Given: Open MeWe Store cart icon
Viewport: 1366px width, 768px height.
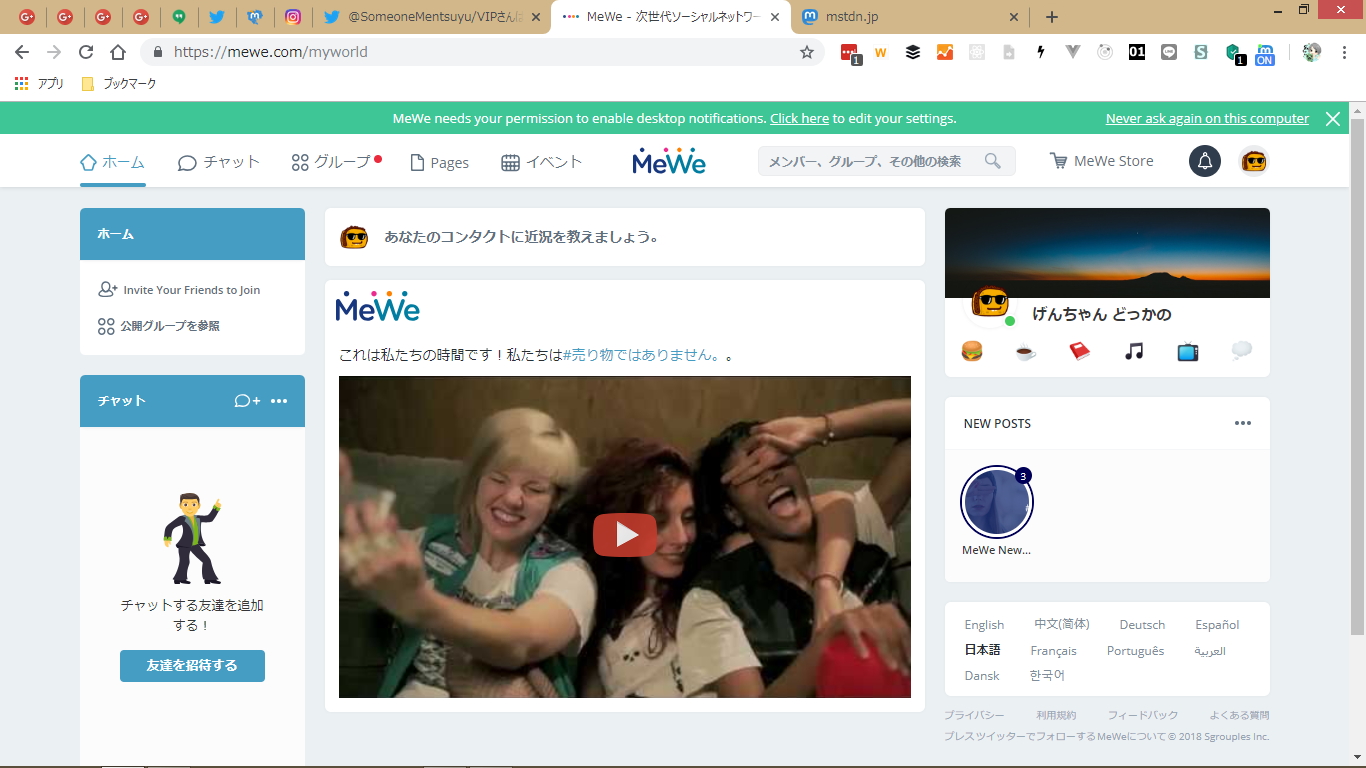Looking at the screenshot, I should 1058,161.
